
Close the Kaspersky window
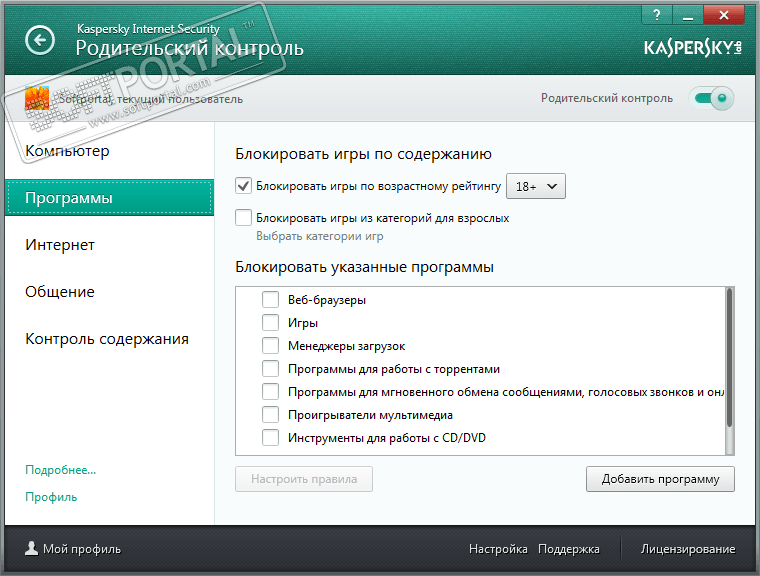tap(724, 15)
